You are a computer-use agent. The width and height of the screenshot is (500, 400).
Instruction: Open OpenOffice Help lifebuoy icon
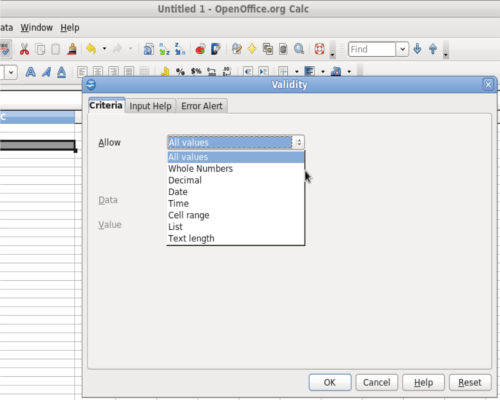click(x=319, y=49)
